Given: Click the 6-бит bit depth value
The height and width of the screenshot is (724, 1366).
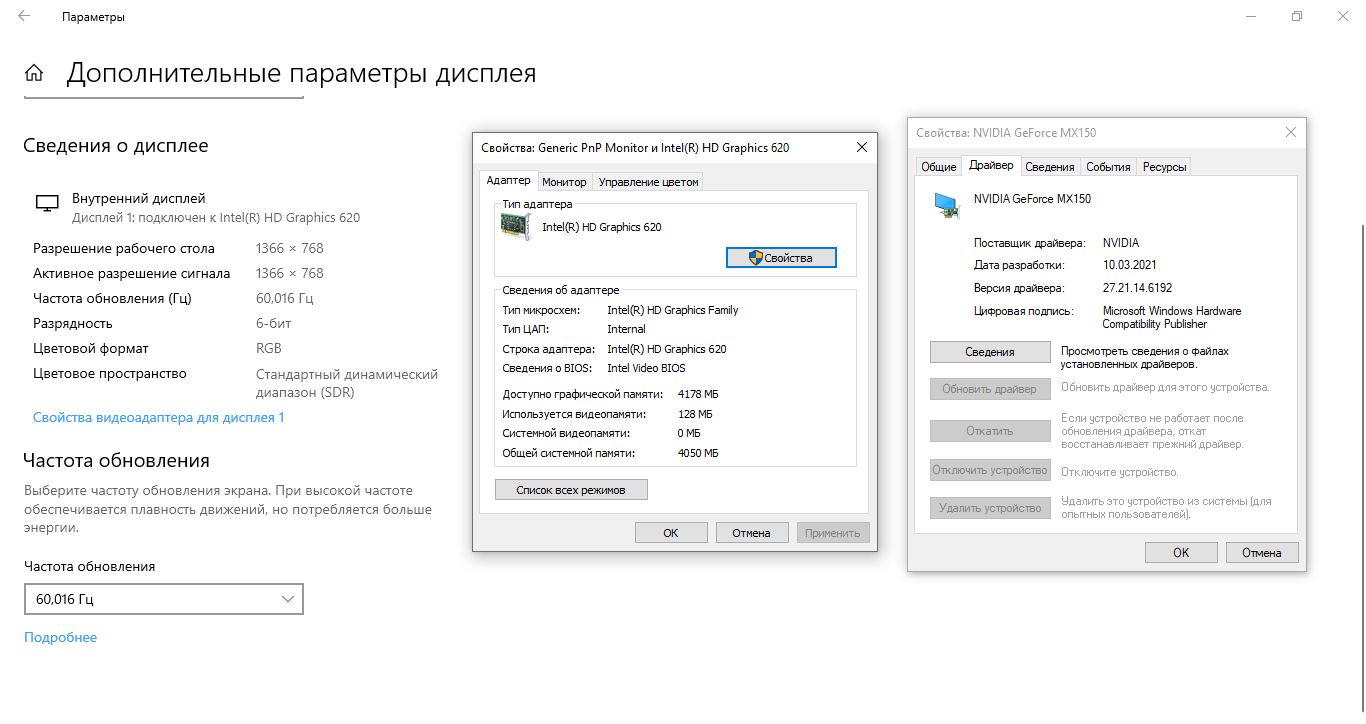Looking at the screenshot, I should tap(274, 323).
